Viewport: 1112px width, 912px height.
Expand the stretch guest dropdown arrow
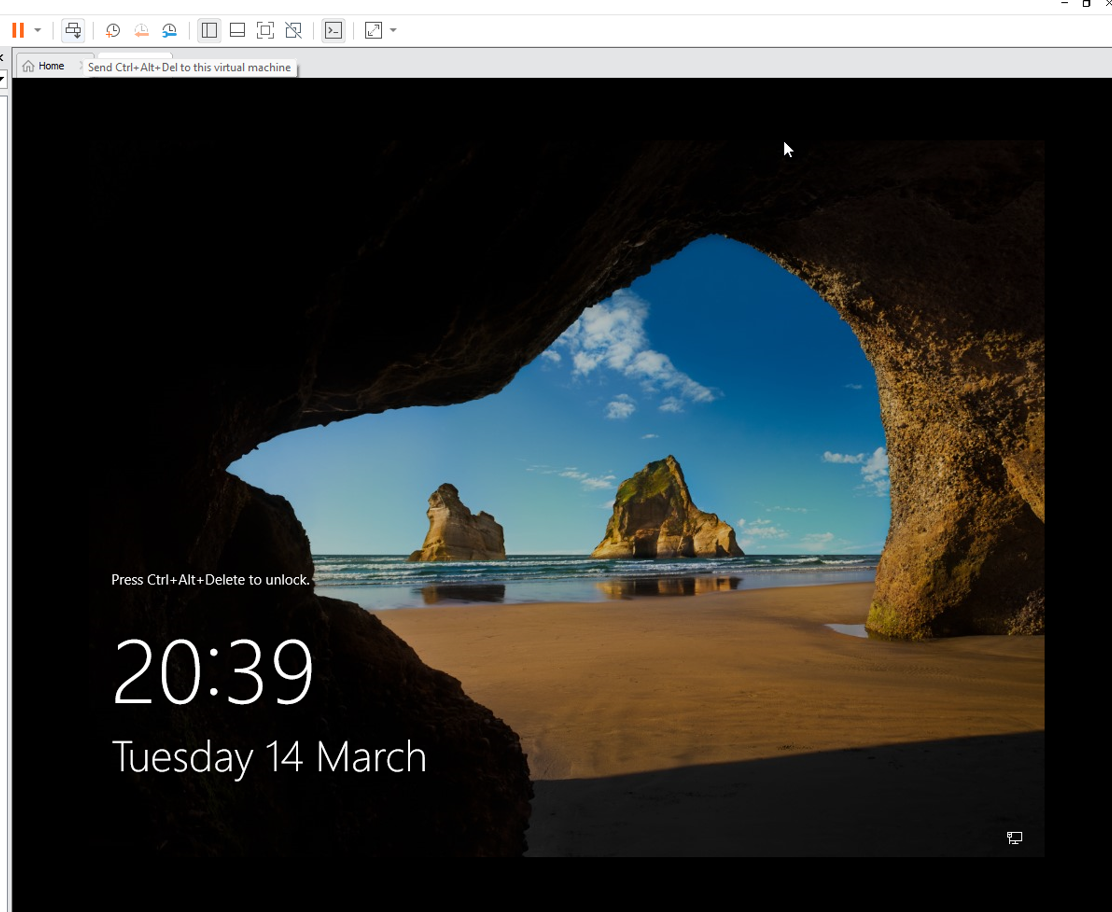(x=393, y=30)
